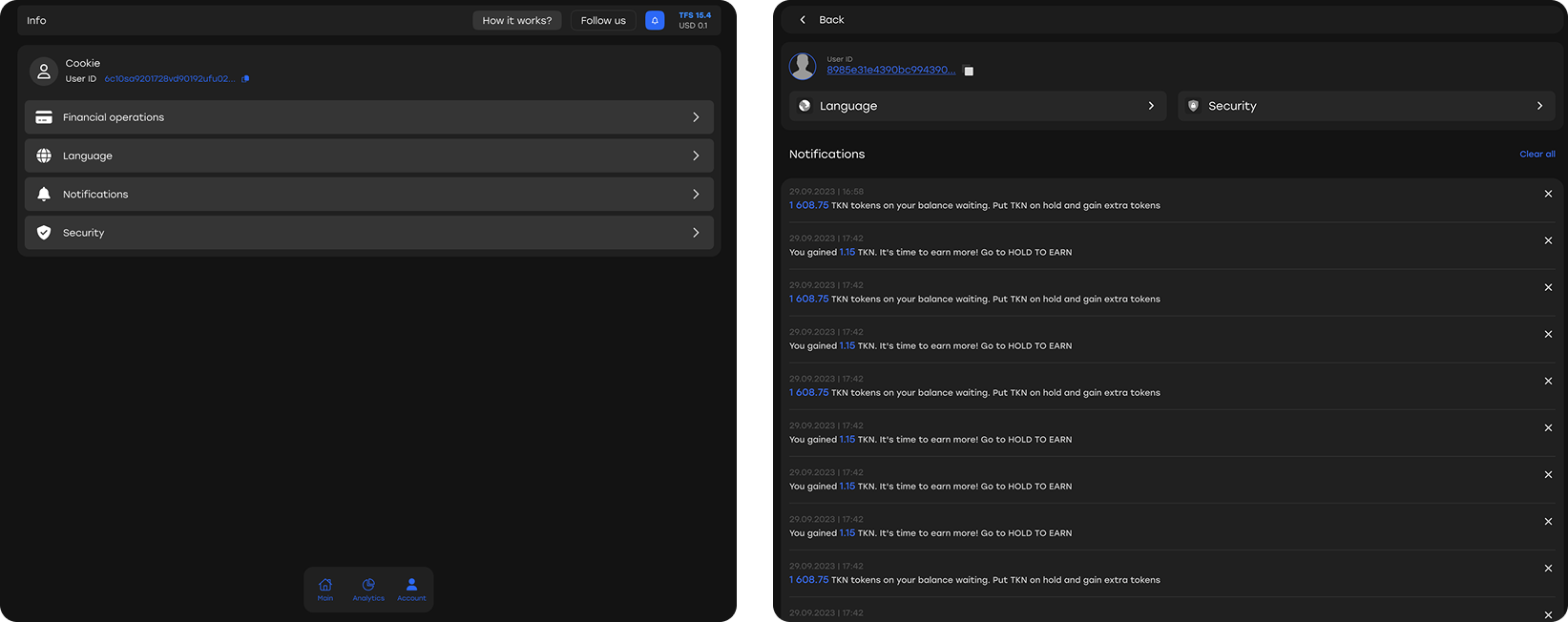The height and width of the screenshot is (622, 1568).
Task: Click the user avatar photo
Action: (x=803, y=66)
